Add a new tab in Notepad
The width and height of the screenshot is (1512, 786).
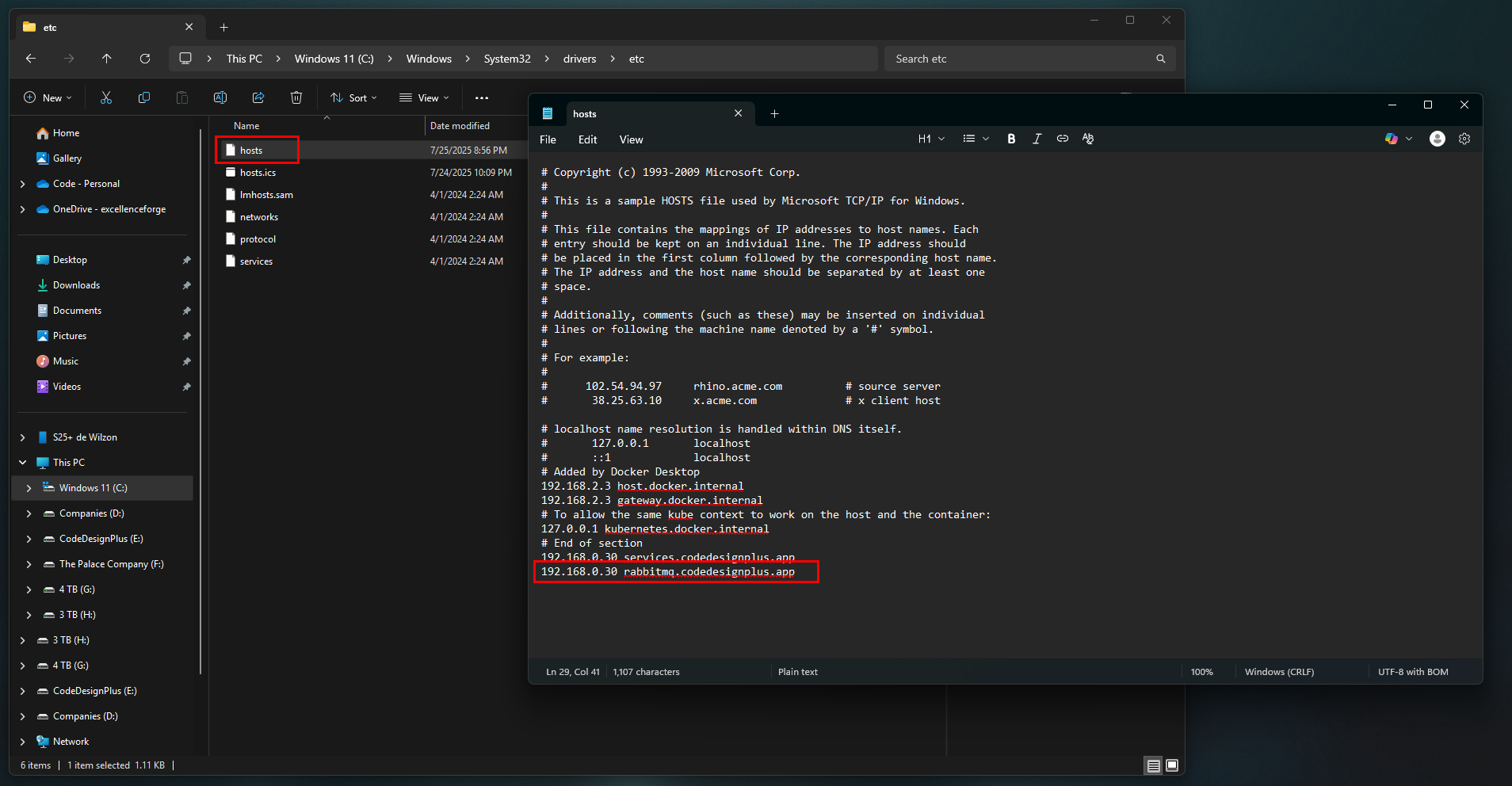point(775,113)
